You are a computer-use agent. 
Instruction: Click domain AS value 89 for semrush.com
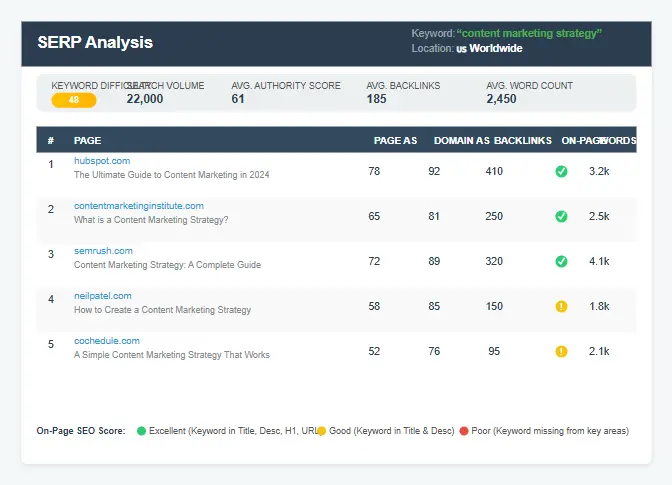(x=434, y=261)
